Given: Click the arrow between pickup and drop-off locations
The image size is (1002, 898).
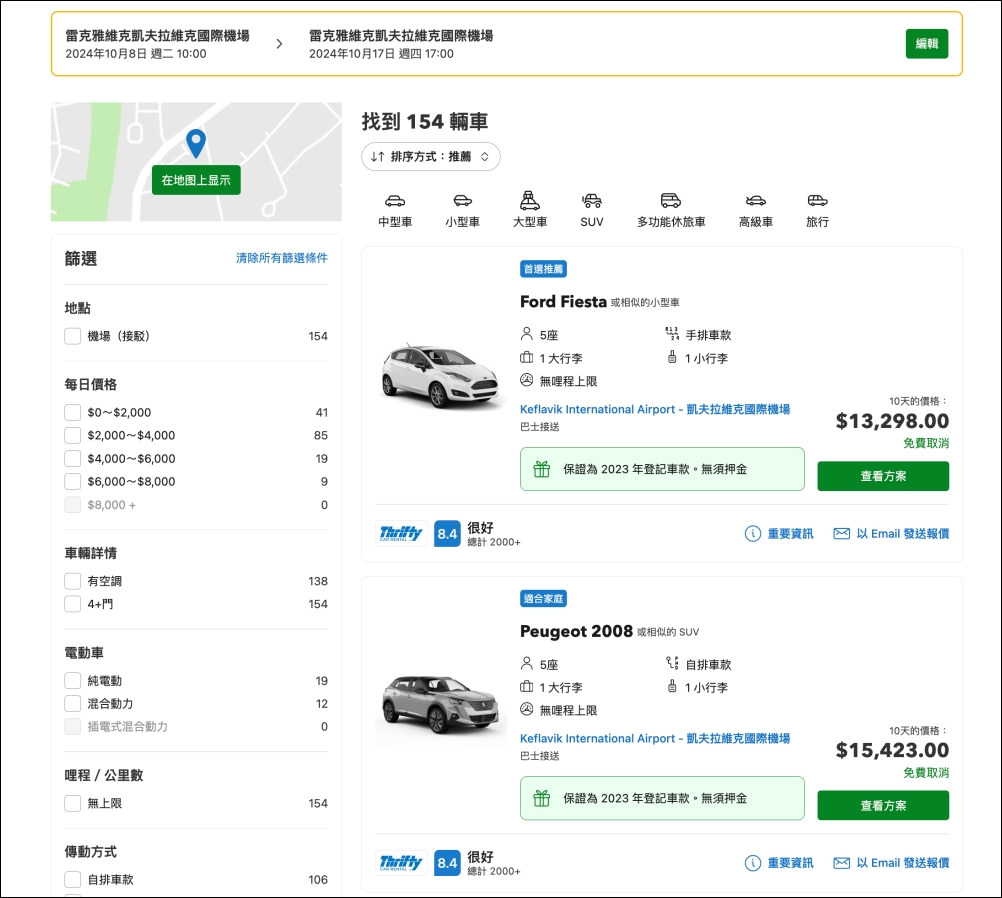Looking at the screenshot, I should click(279, 44).
